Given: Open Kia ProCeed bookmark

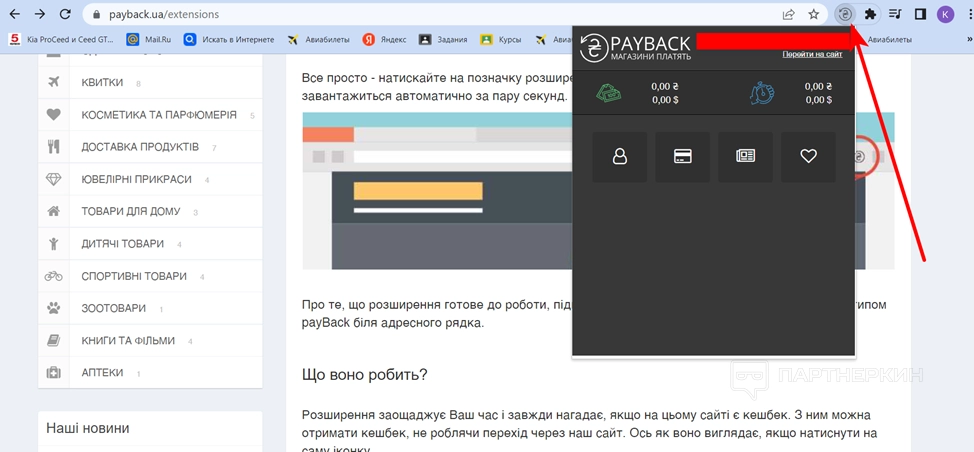Looking at the screenshot, I should [x=61, y=39].
